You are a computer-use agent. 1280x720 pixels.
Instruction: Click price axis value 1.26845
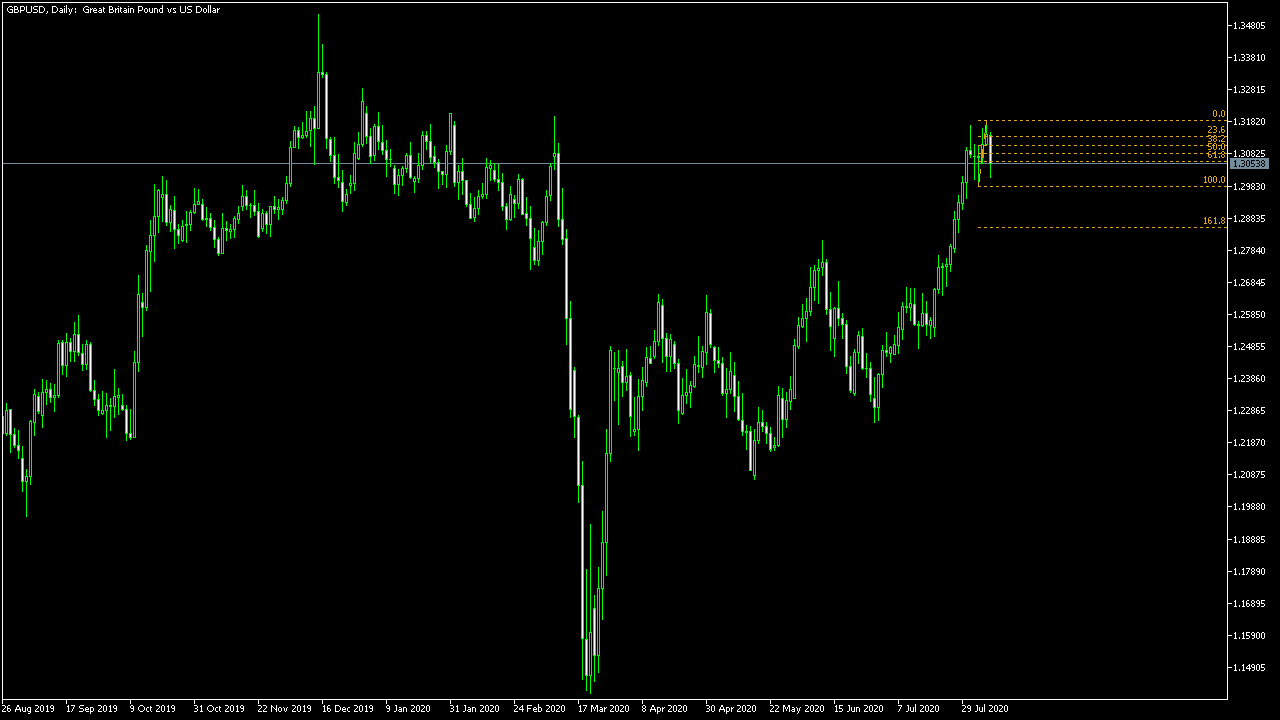pyautogui.click(x=1250, y=283)
